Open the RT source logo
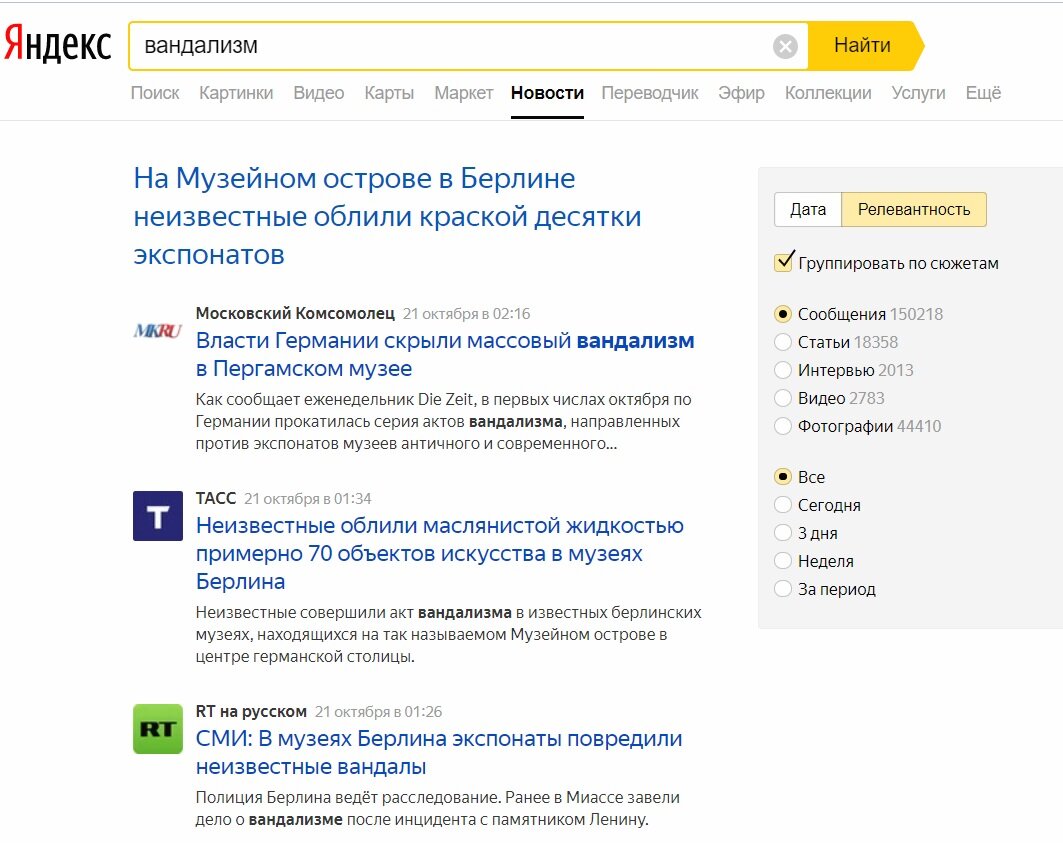The width and height of the screenshot is (1063, 843). pyautogui.click(x=158, y=729)
